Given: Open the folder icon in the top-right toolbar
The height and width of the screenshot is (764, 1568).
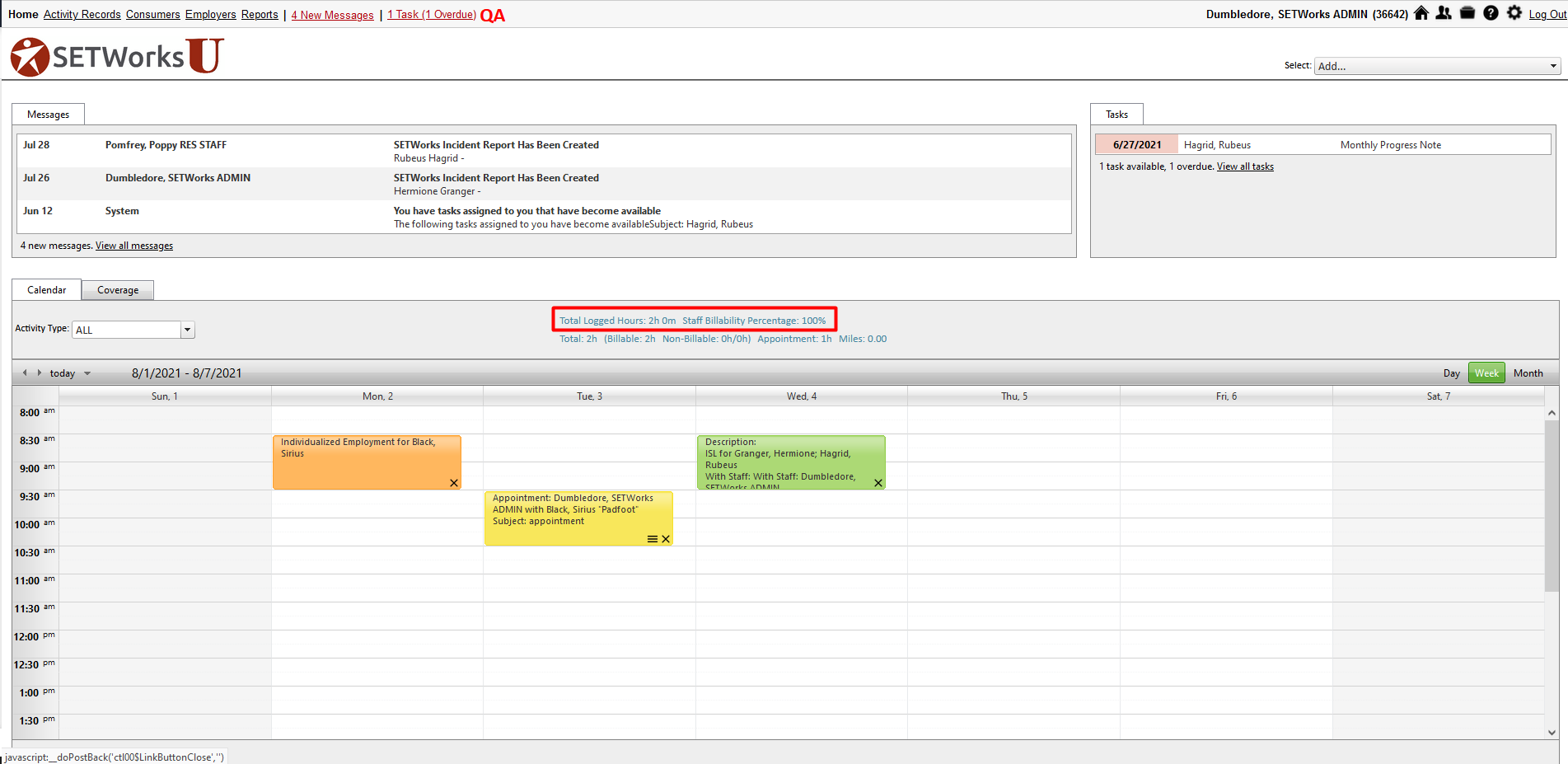Looking at the screenshot, I should 1467,13.
